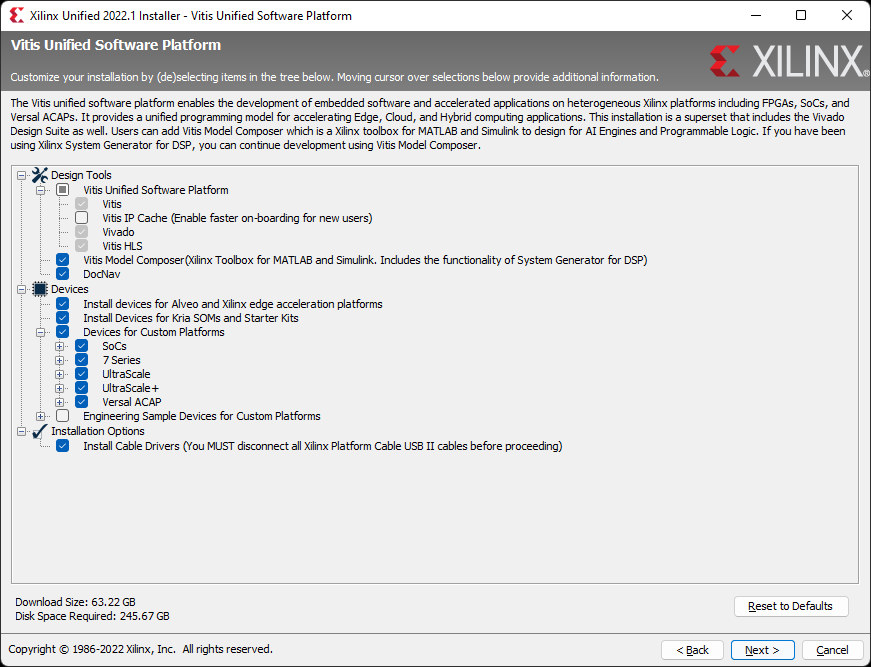Click the Installation Options checkmark icon

(x=39, y=431)
